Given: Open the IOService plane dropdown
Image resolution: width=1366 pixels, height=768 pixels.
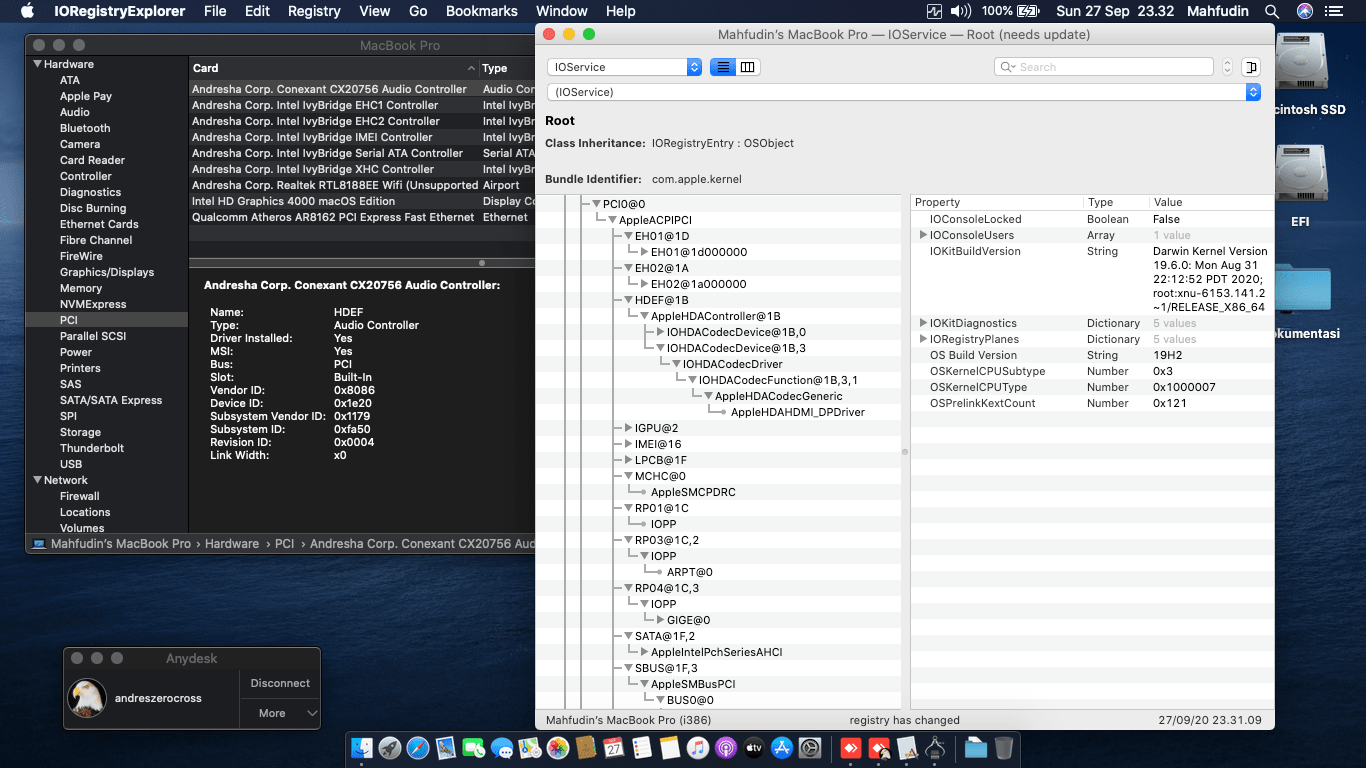Looking at the screenshot, I should (624, 67).
